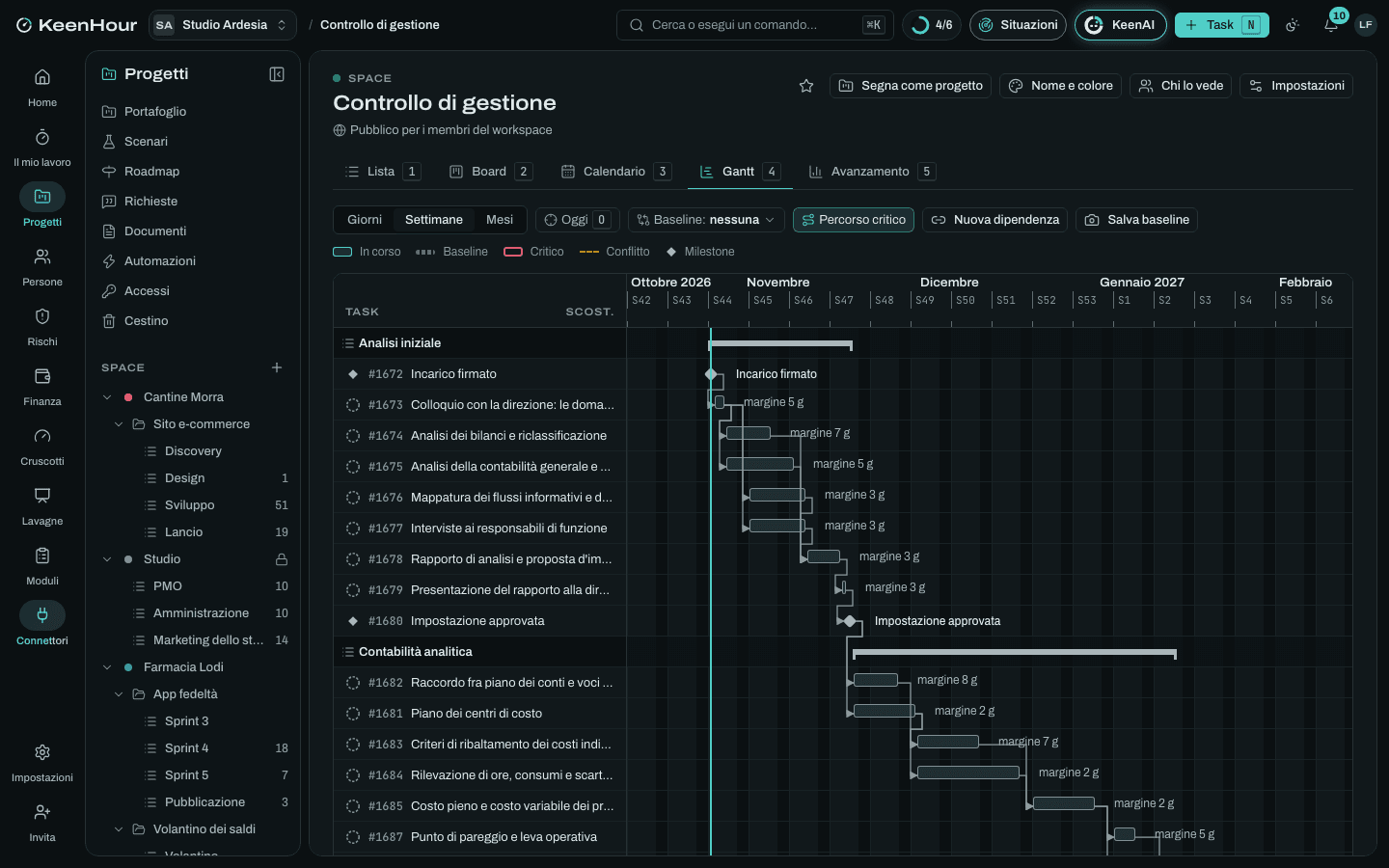The height and width of the screenshot is (868, 1389).
Task: Toggle status circle of task #1682
Action: point(353,683)
